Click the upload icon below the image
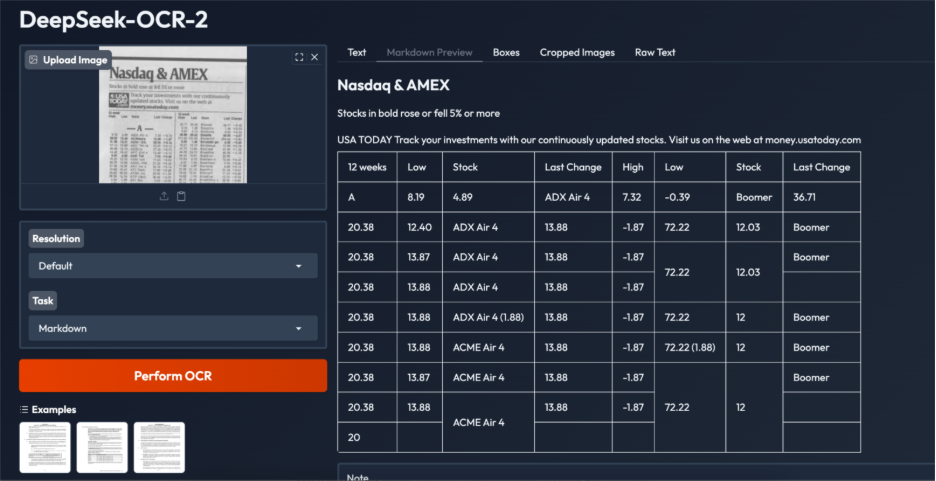This screenshot has width=936, height=481. tap(164, 196)
